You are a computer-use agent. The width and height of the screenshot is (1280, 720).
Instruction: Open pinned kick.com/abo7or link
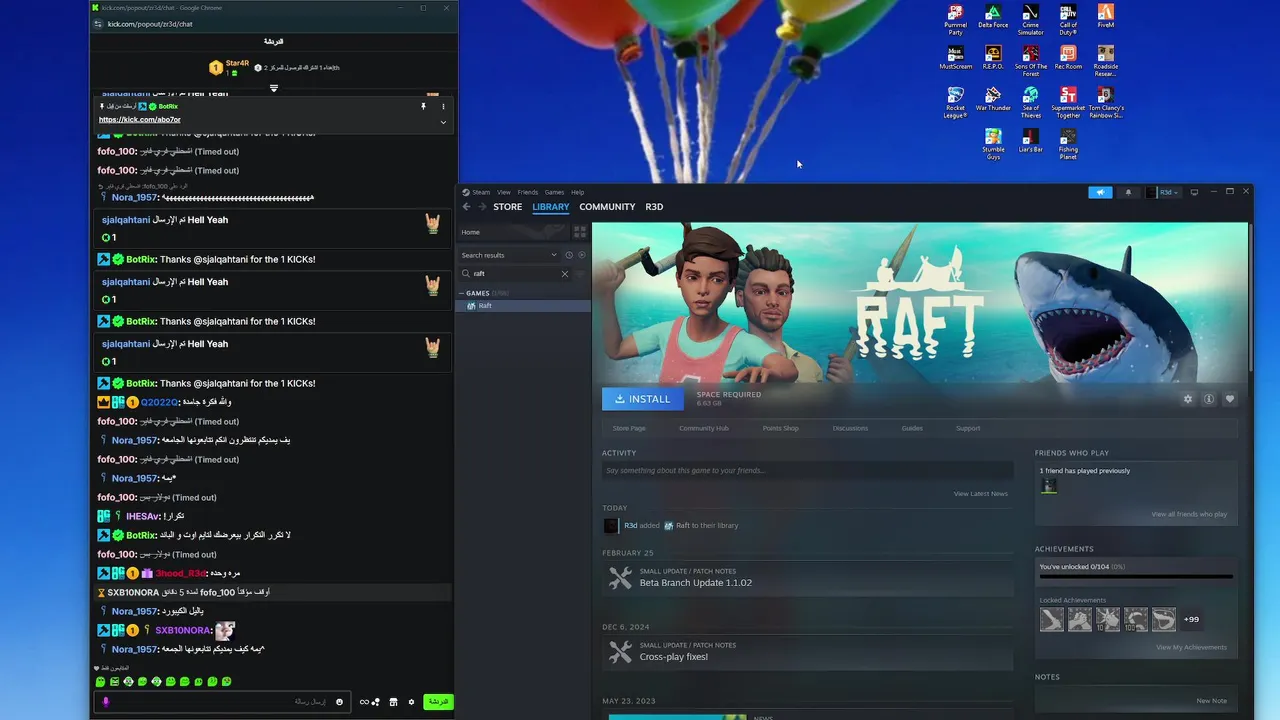click(x=140, y=120)
